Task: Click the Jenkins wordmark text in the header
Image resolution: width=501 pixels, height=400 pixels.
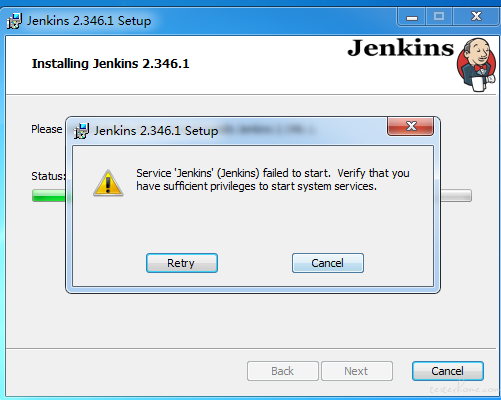Action: tap(400, 48)
